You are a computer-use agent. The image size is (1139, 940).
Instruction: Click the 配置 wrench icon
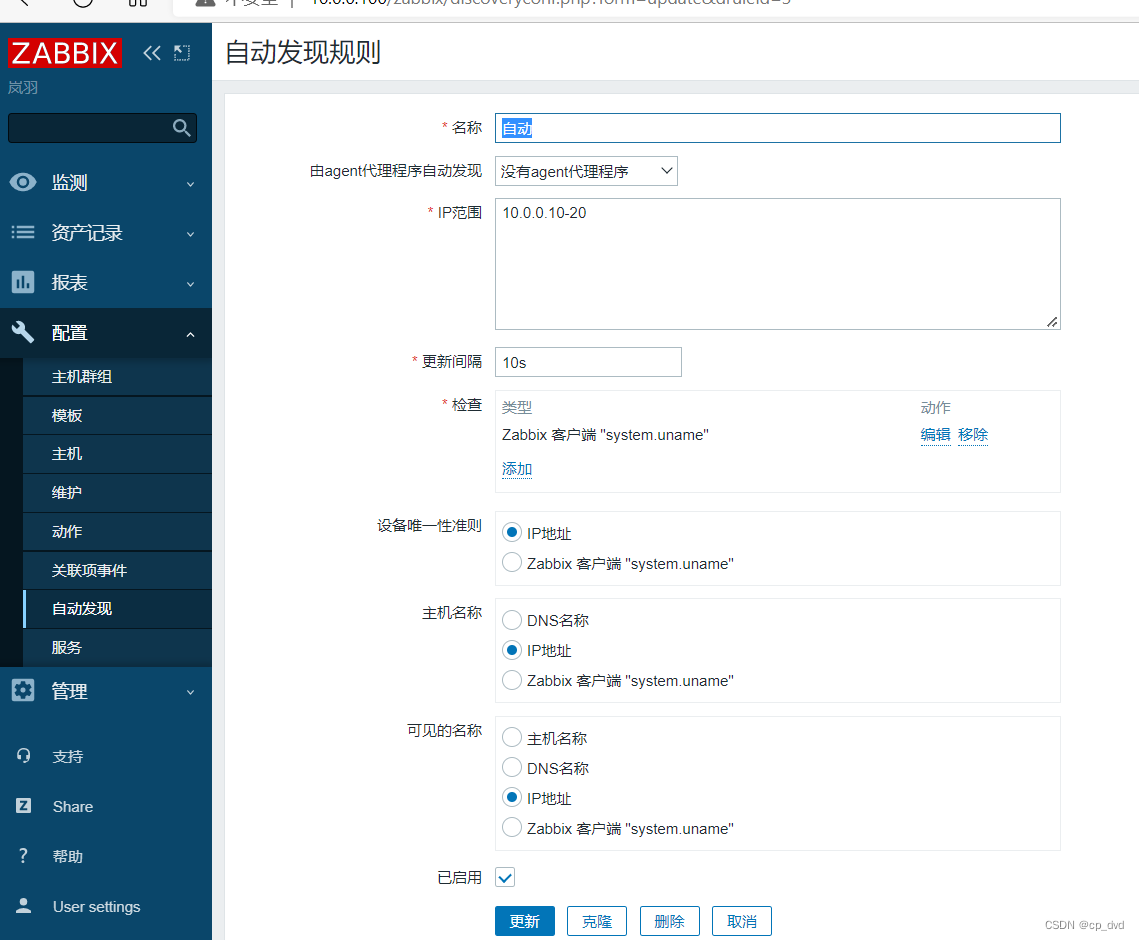(23, 332)
